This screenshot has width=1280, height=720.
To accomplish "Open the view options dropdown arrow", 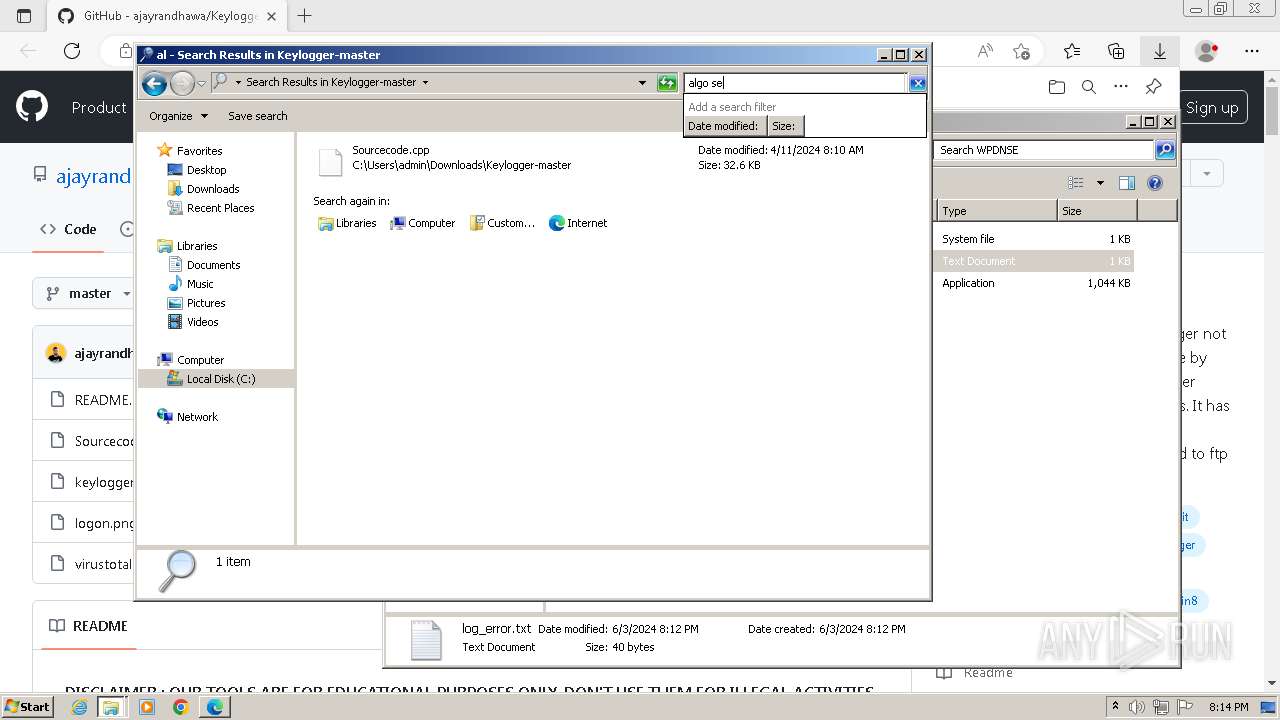I will point(1100,183).
